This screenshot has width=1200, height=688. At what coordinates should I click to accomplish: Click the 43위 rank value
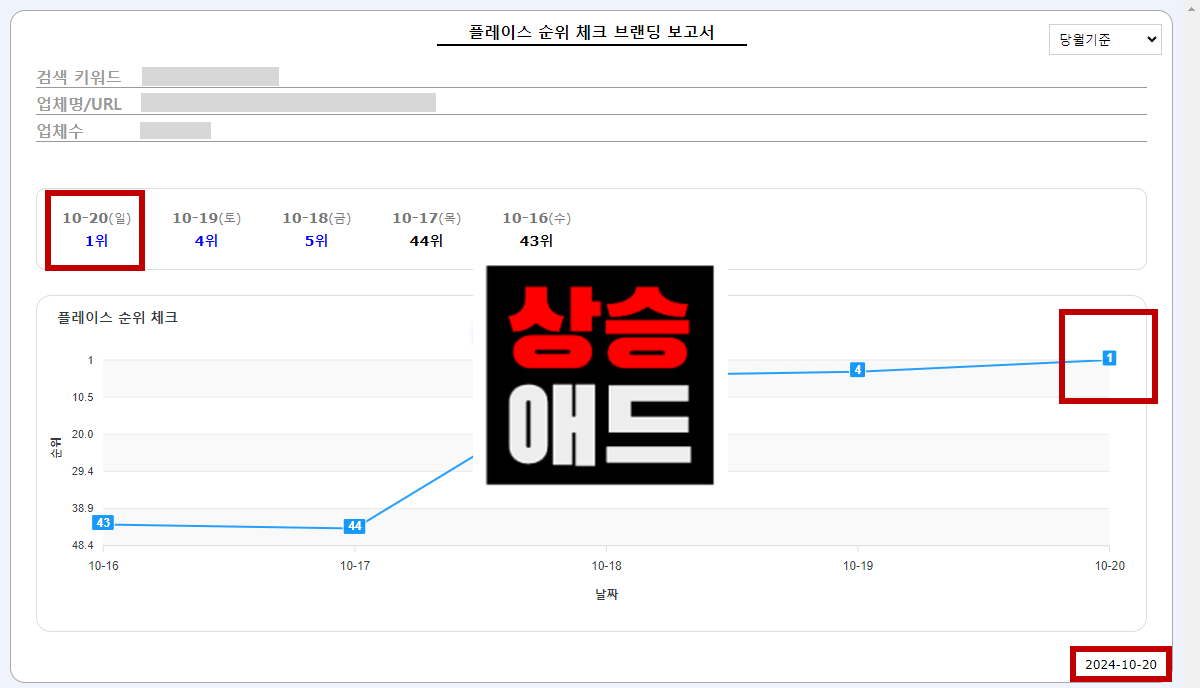tap(536, 241)
